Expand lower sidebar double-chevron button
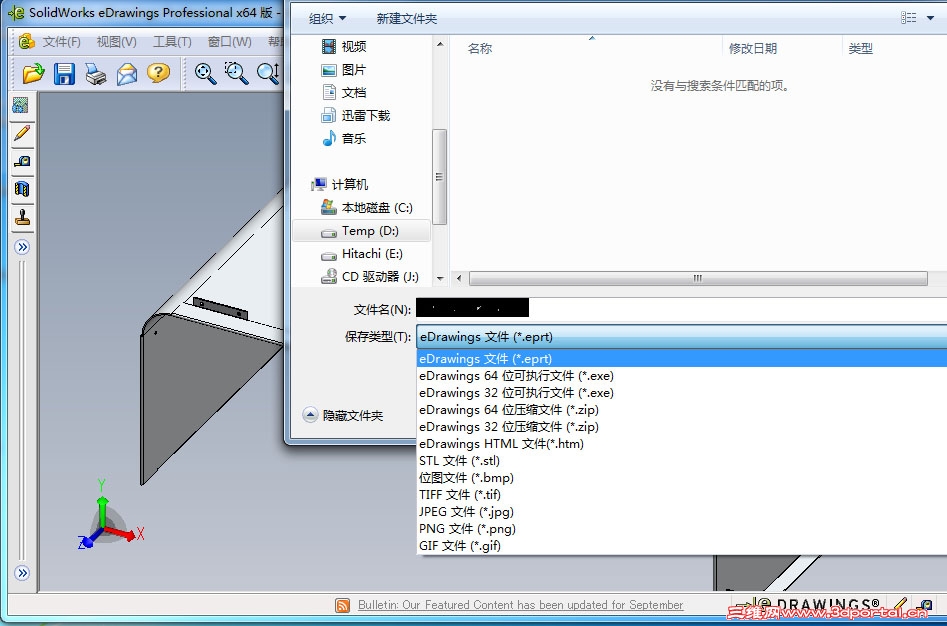Screen dimensions: 947x626 click(x=22, y=573)
